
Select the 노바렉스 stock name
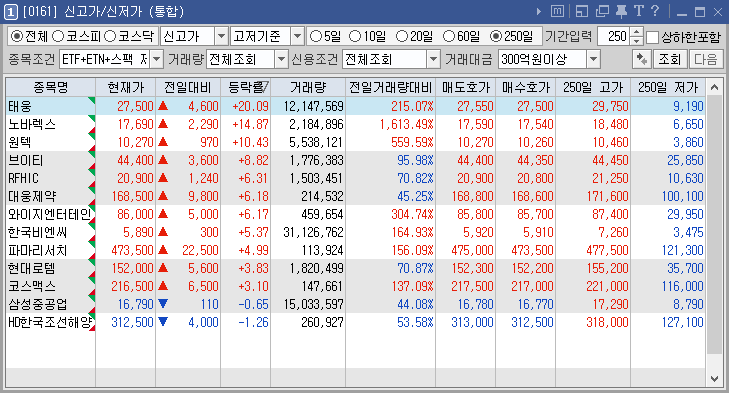point(32,124)
